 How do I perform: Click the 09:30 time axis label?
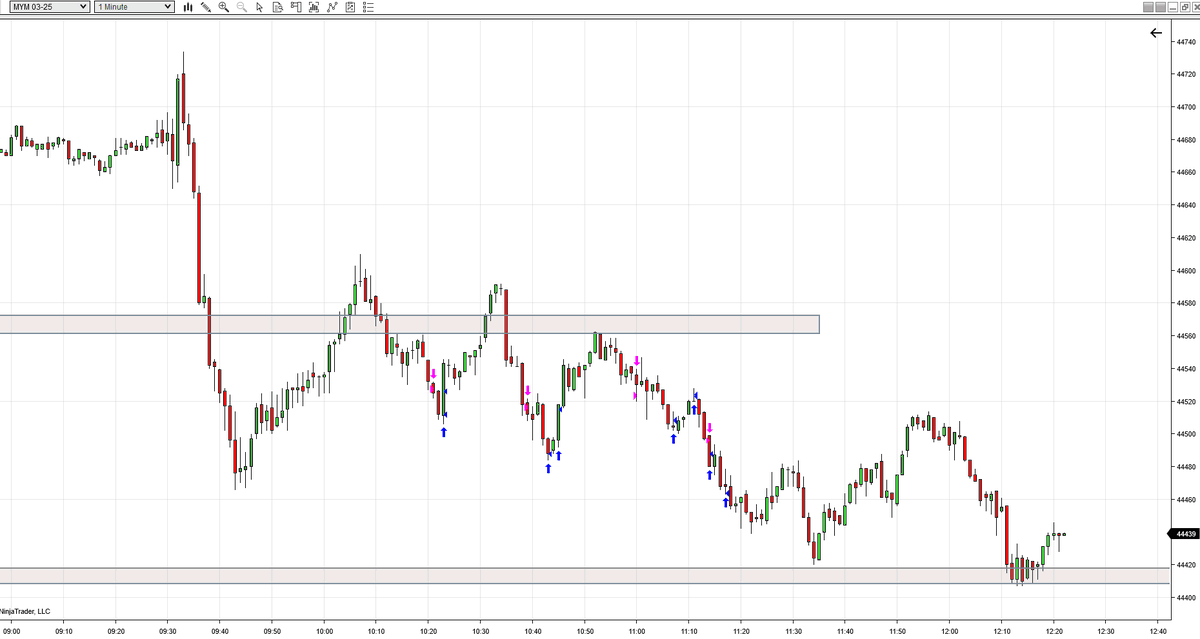click(168, 631)
